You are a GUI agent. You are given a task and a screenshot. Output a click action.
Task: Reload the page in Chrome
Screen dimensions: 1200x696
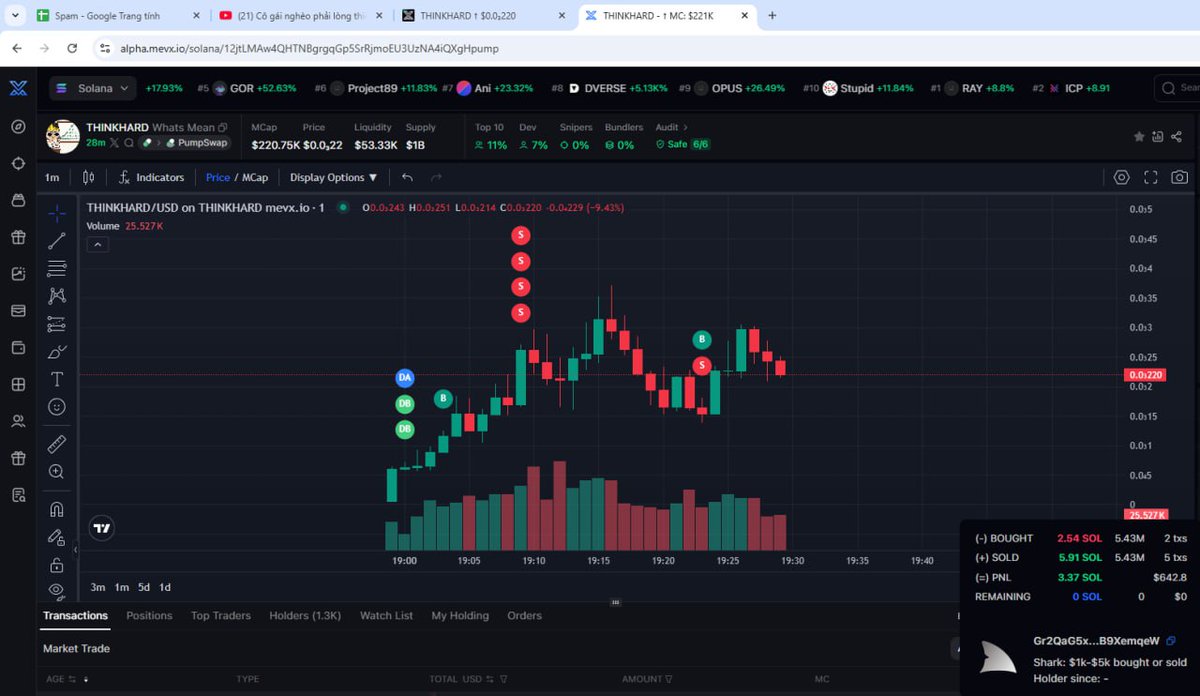[72, 48]
